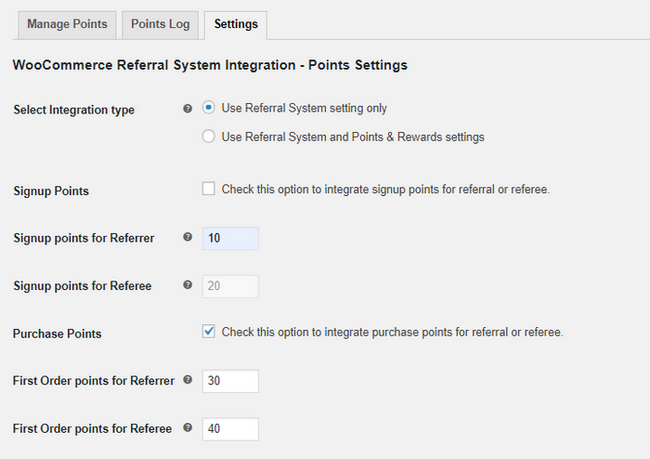This screenshot has height=459, width=650.
Task: Click the Signup points for Referrer label
Action: click(x=84, y=238)
